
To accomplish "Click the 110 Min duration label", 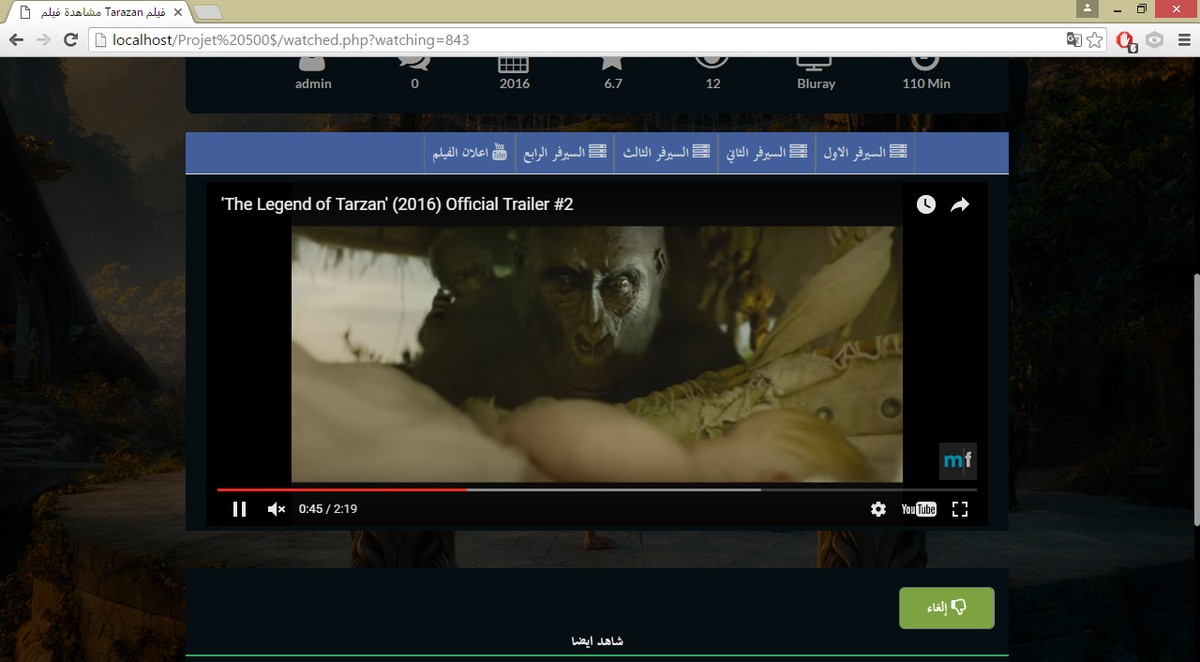I will coord(926,84).
